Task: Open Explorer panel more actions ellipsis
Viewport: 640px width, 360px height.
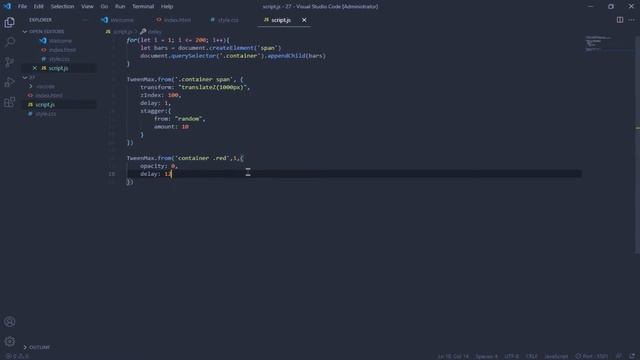Action: tap(85, 20)
